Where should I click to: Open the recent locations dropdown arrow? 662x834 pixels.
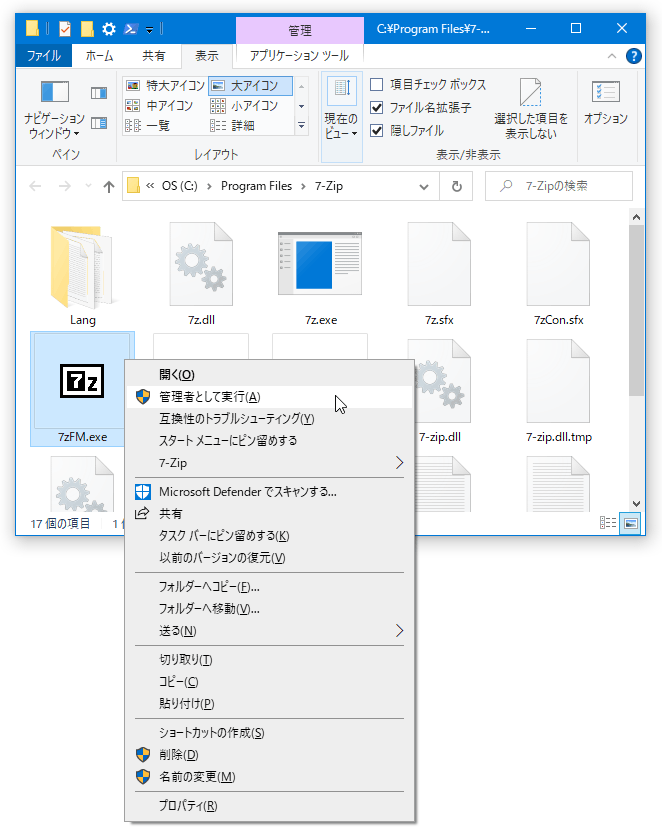88,186
